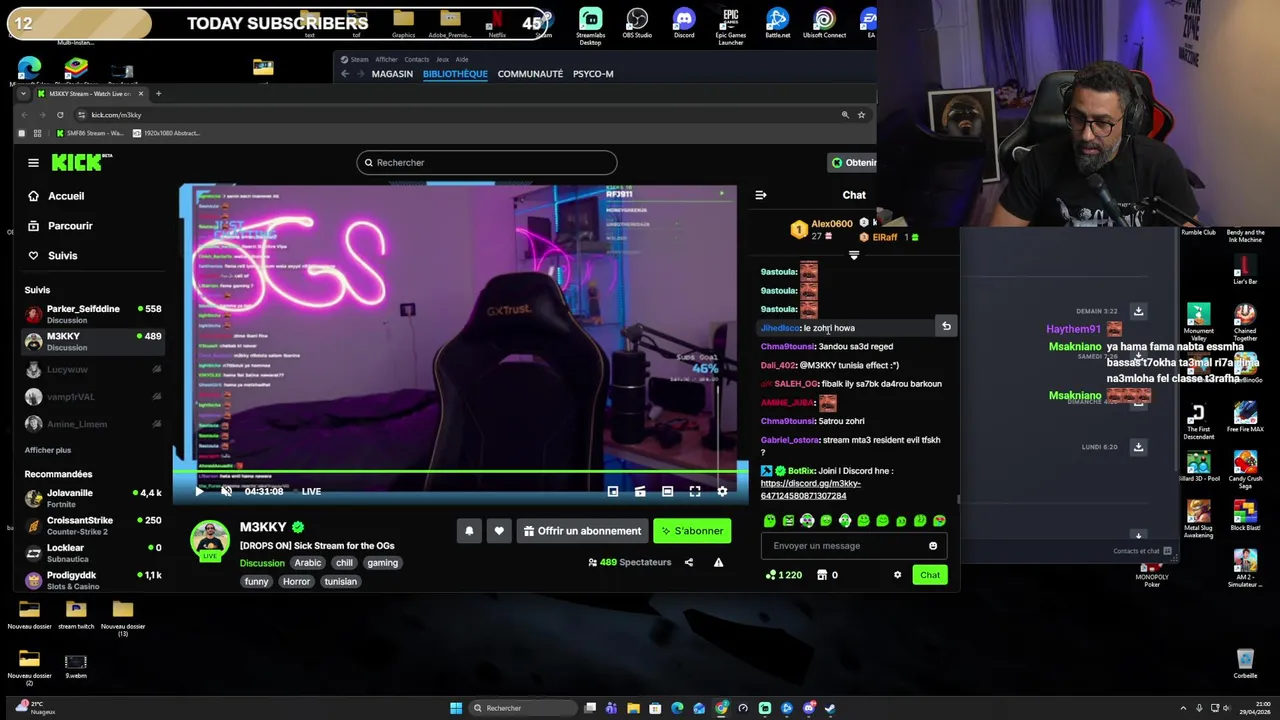Toggle the notification bell for M3KKY
The width and height of the screenshot is (1280, 720).
click(x=469, y=531)
